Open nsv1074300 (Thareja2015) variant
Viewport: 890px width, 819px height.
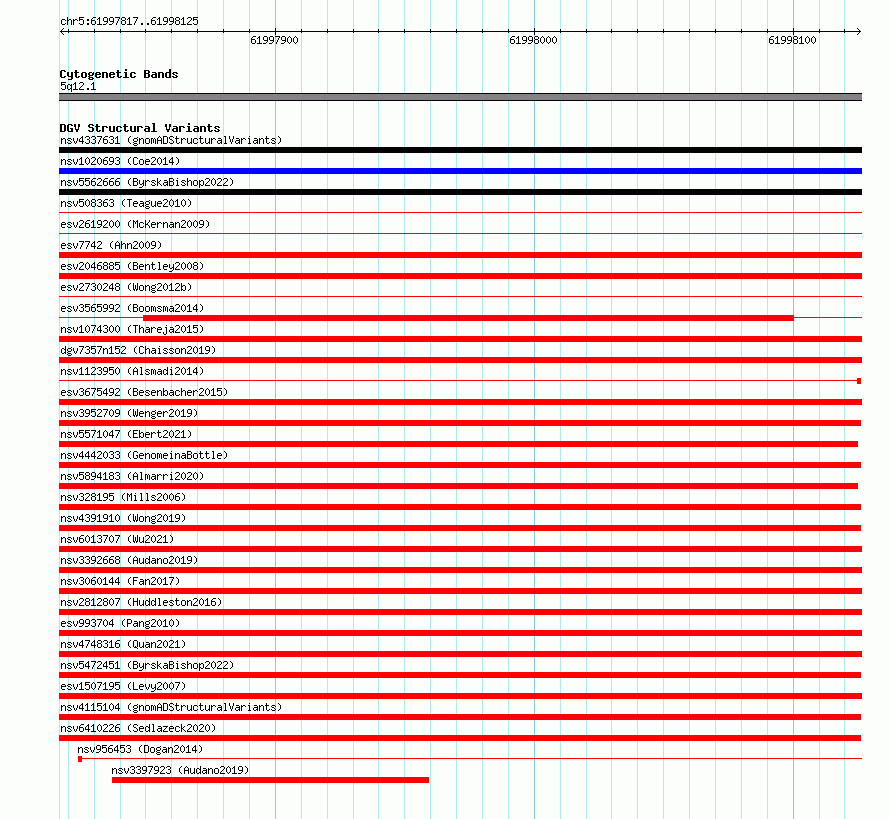coord(132,329)
